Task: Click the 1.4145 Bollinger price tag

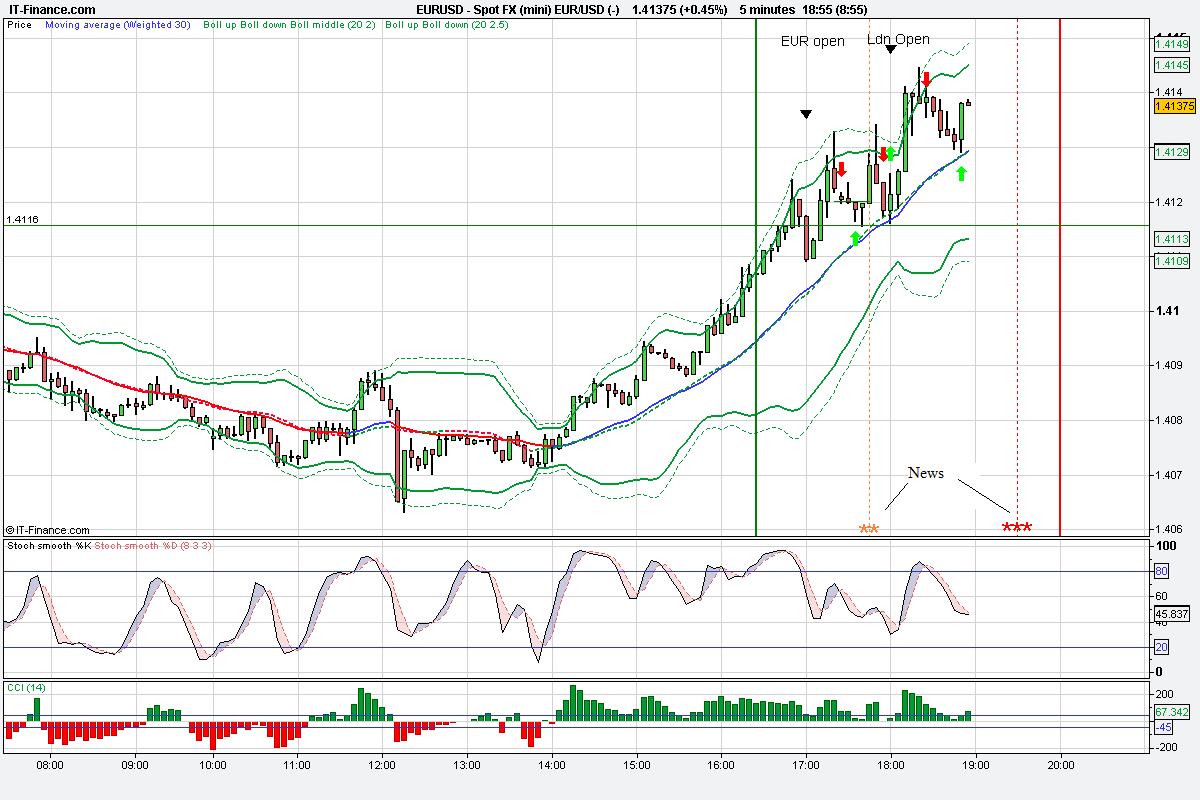Action: tap(1171, 65)
